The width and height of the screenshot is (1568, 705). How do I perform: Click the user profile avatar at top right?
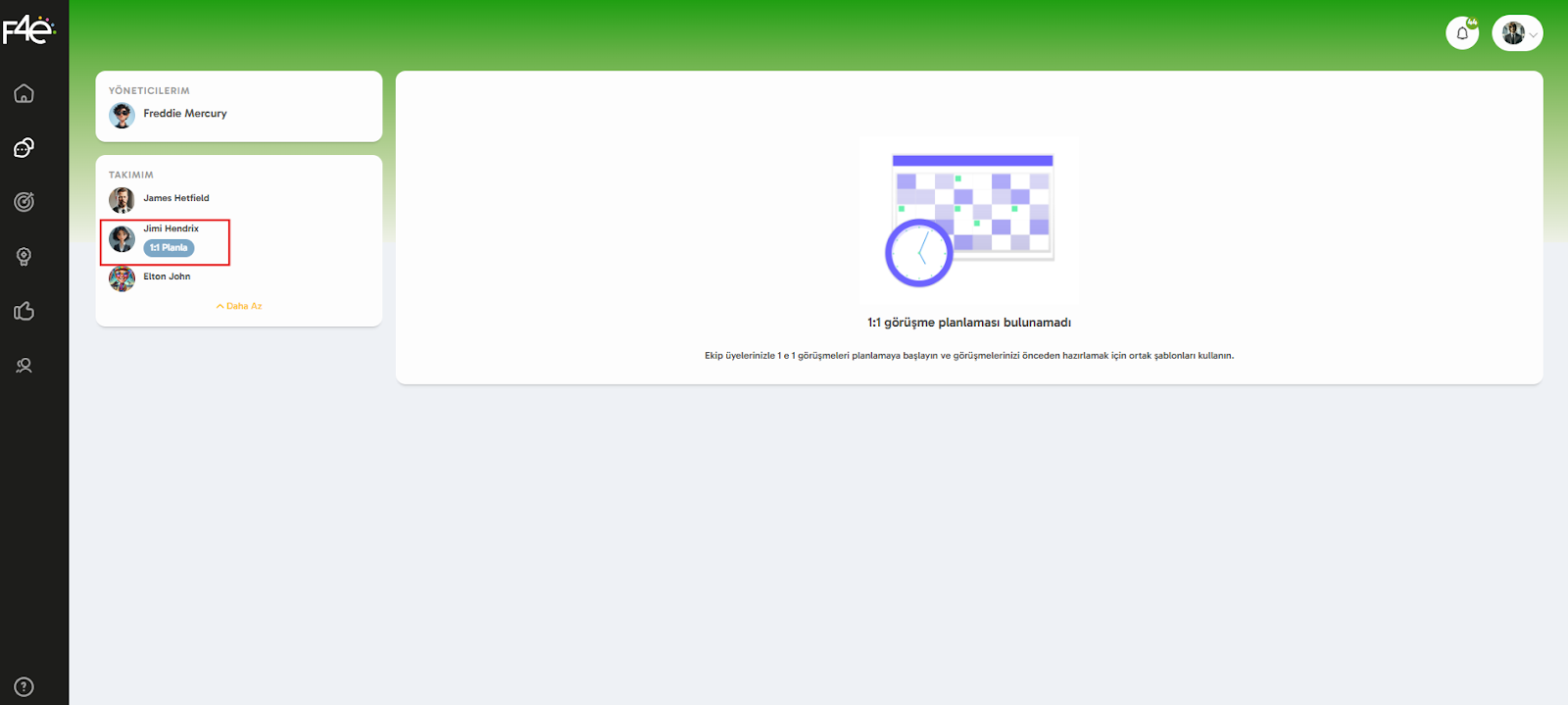pos(1513,33)
